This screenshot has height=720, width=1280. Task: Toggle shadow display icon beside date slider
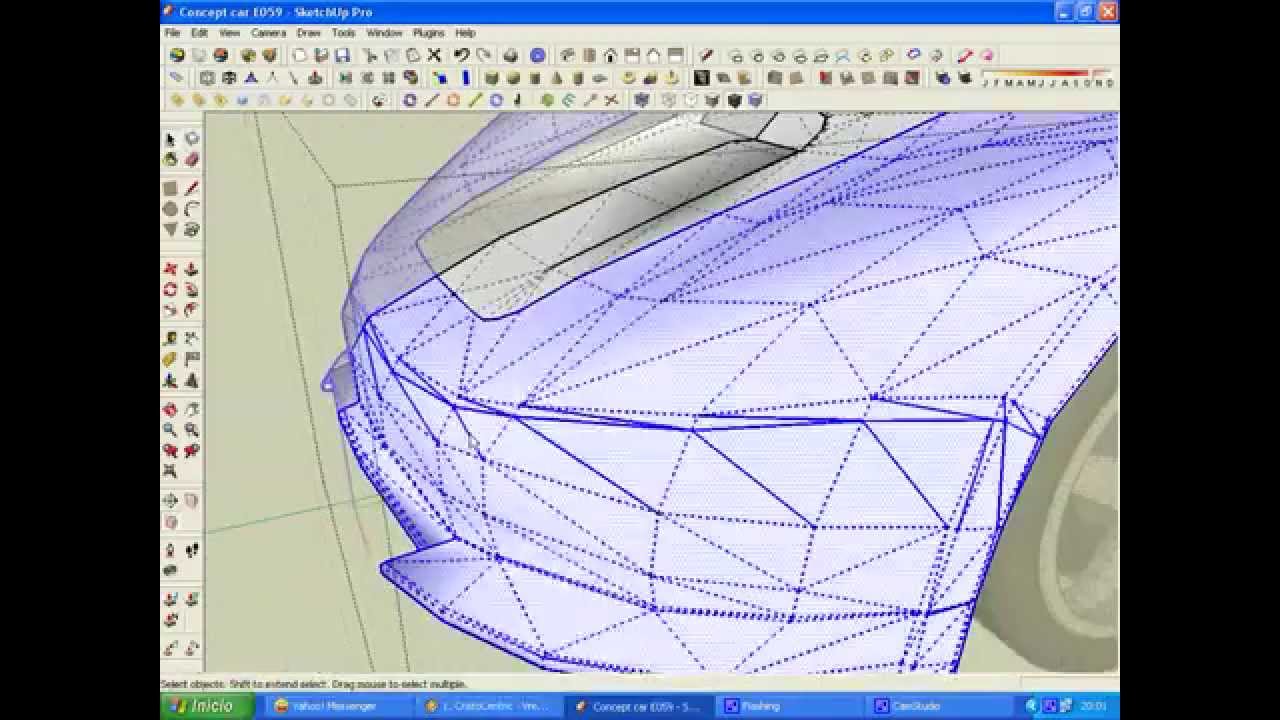[965, 78]
